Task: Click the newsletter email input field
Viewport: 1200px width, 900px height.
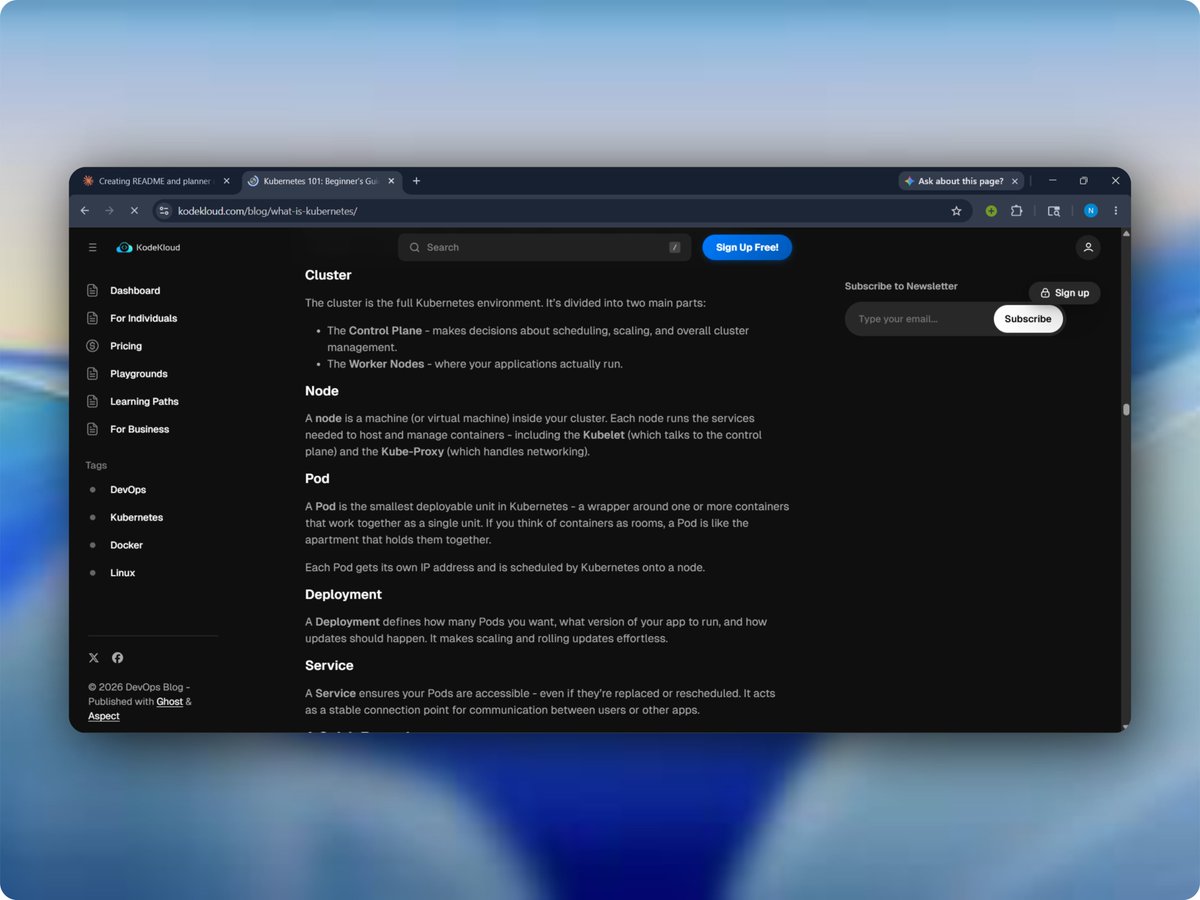Action: 922,319
